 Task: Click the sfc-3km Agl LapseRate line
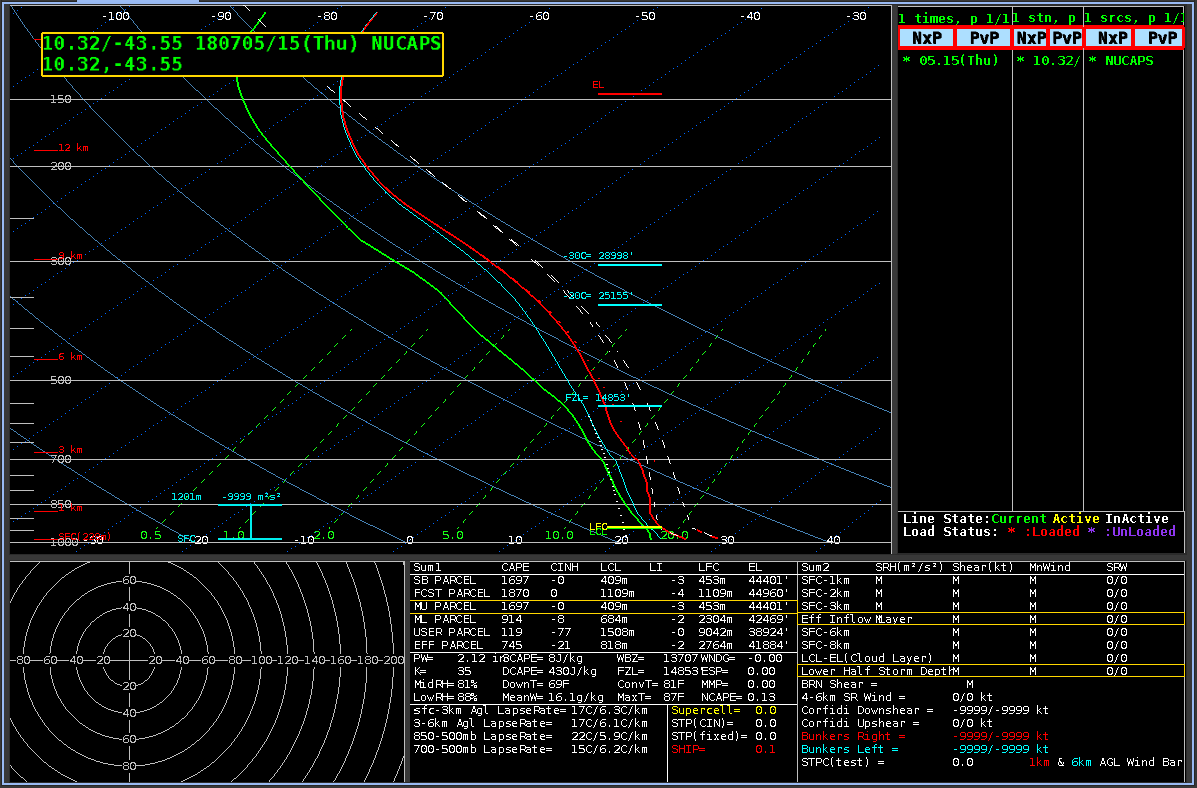(x=530, y=710)
